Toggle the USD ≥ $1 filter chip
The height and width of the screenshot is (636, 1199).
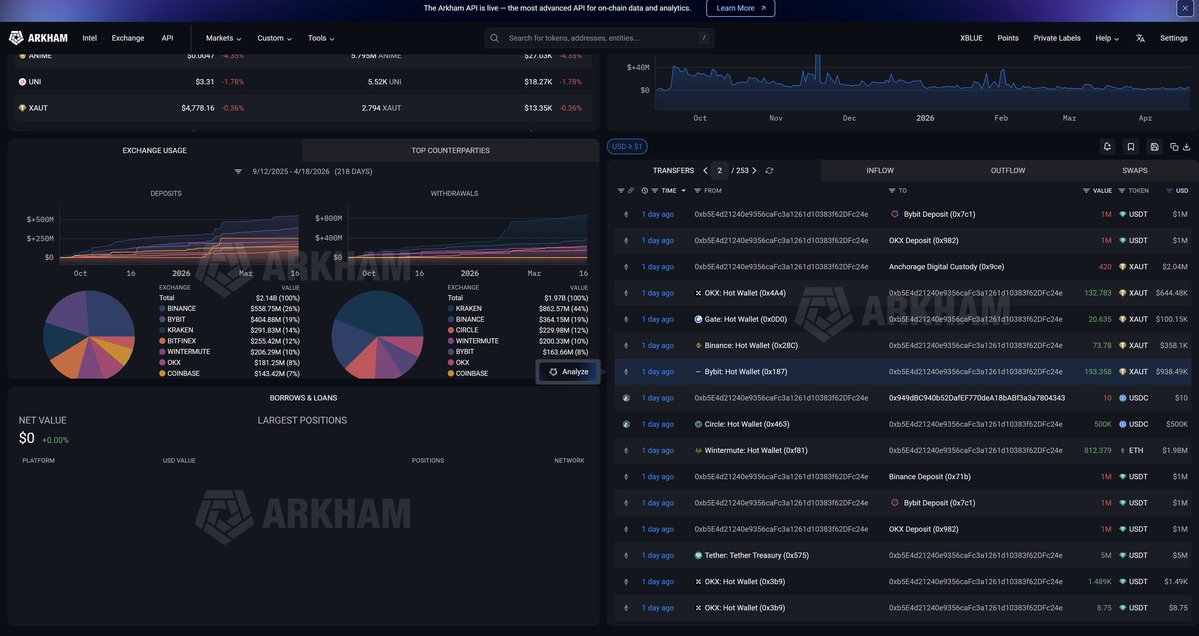(x=626, y=146)
